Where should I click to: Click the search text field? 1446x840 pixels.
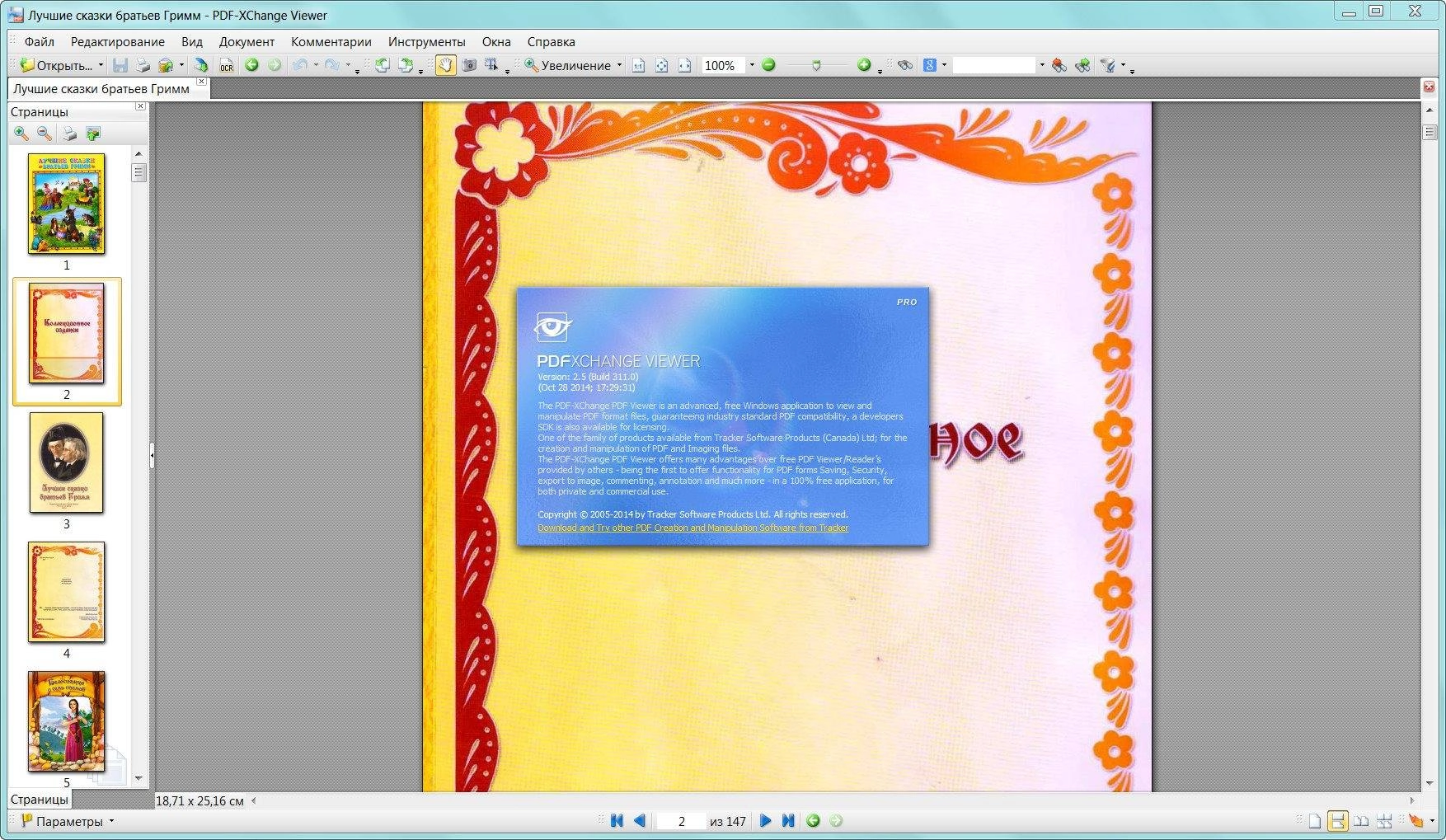[x=994, y=65]
